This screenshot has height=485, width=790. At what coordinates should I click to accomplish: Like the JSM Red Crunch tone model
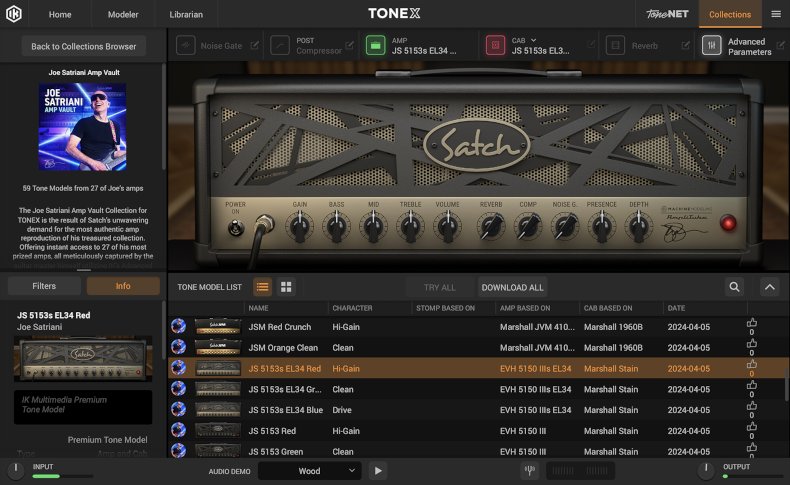pyautogui.click(x=752, y=323)
